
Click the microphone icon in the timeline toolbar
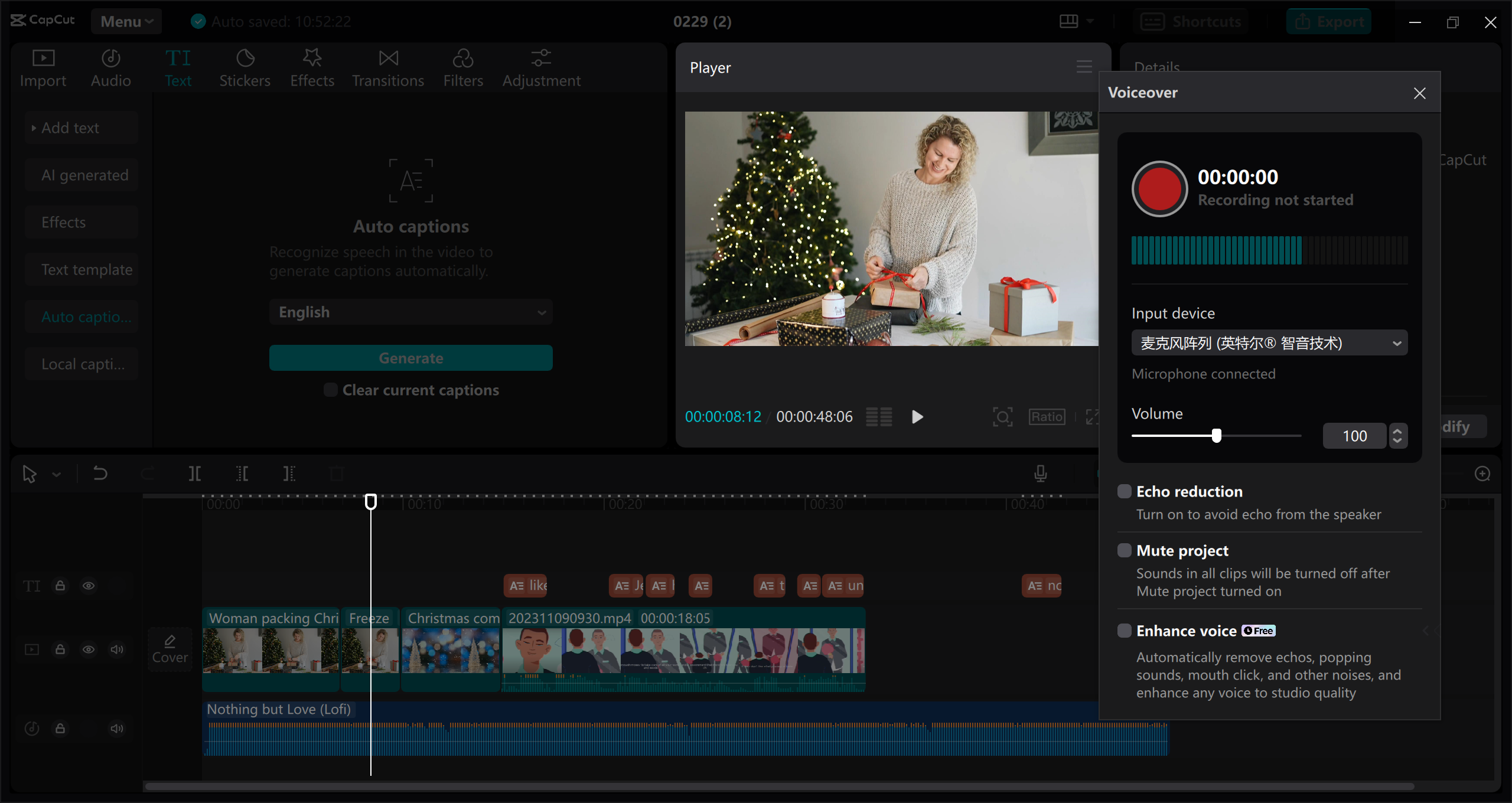[1041, 473]
